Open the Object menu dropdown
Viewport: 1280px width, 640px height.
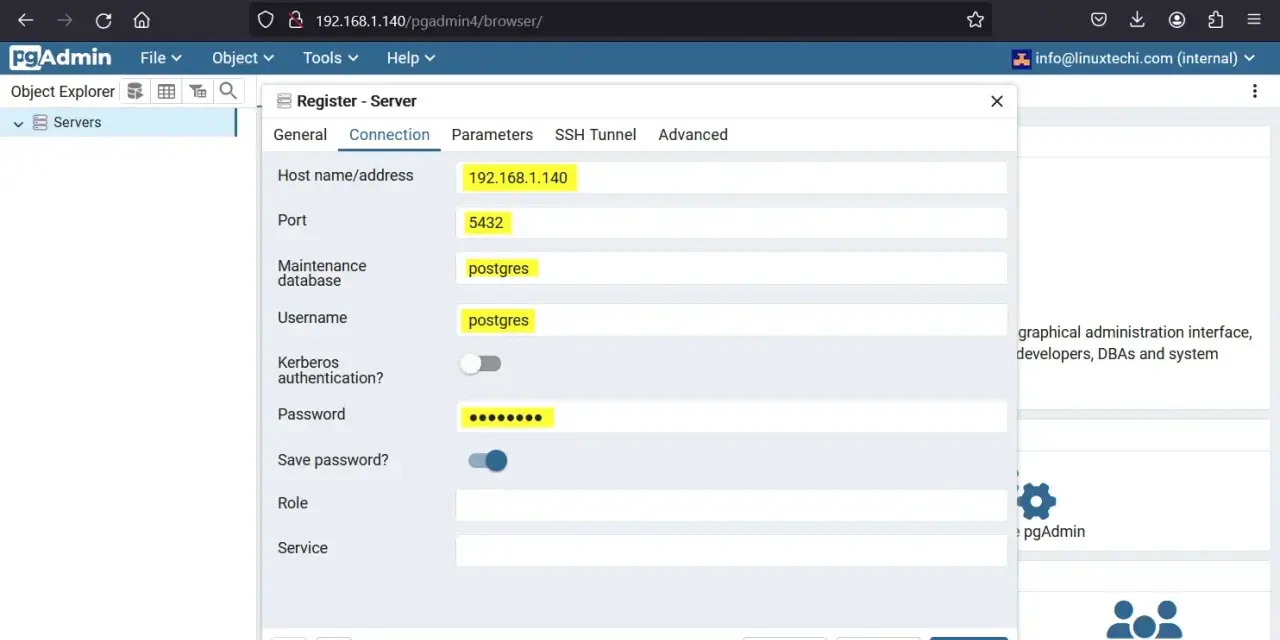tap(243, 58)
